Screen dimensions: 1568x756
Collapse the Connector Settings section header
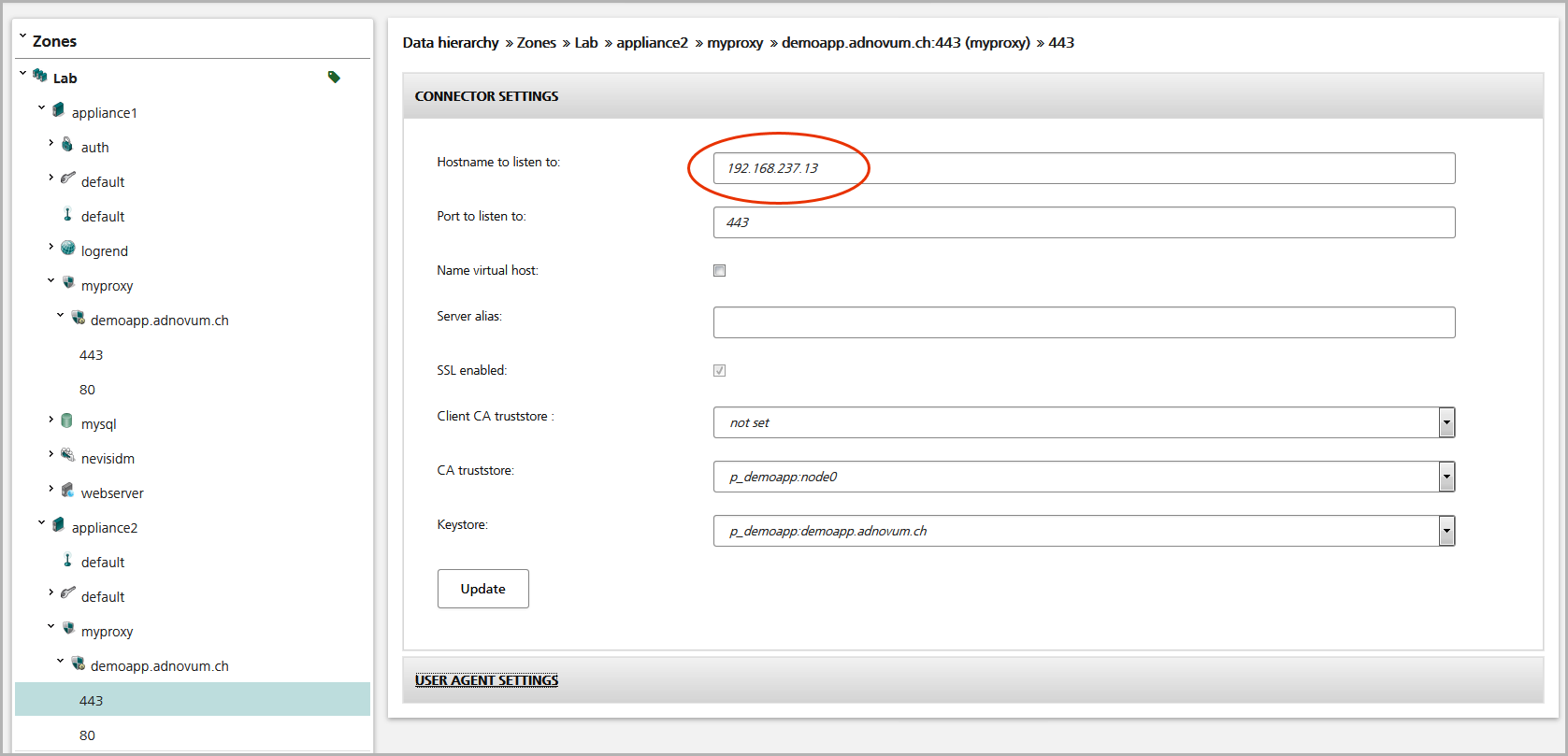[x=973, y=96]
